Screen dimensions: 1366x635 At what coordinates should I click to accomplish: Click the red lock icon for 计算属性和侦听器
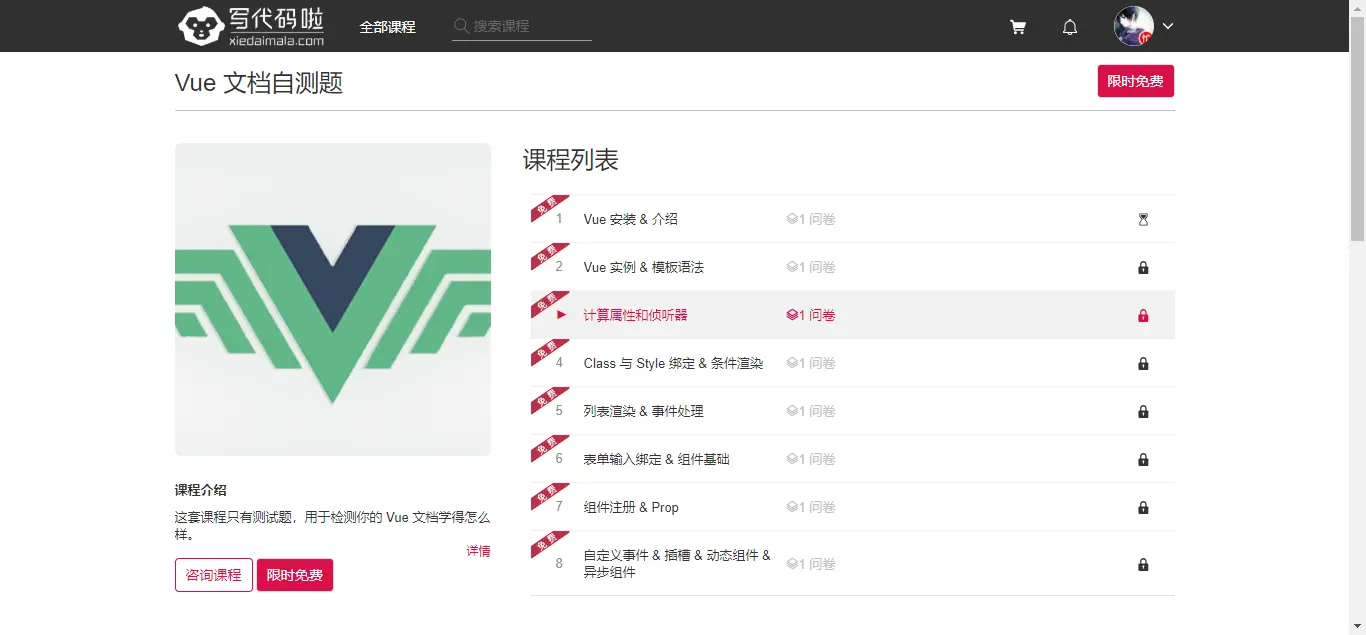point(1143,315)
